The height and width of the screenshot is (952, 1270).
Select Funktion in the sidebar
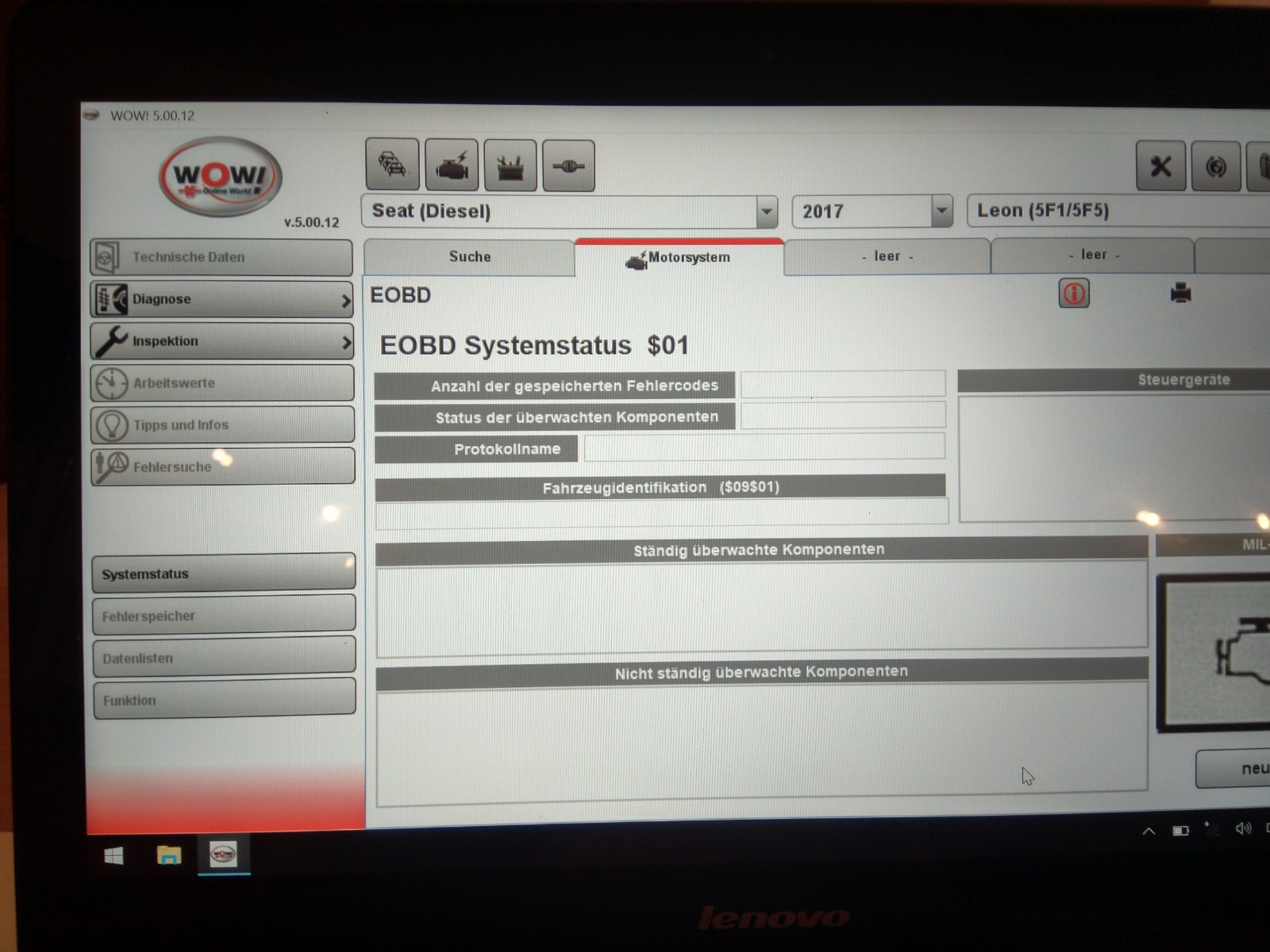225,699
